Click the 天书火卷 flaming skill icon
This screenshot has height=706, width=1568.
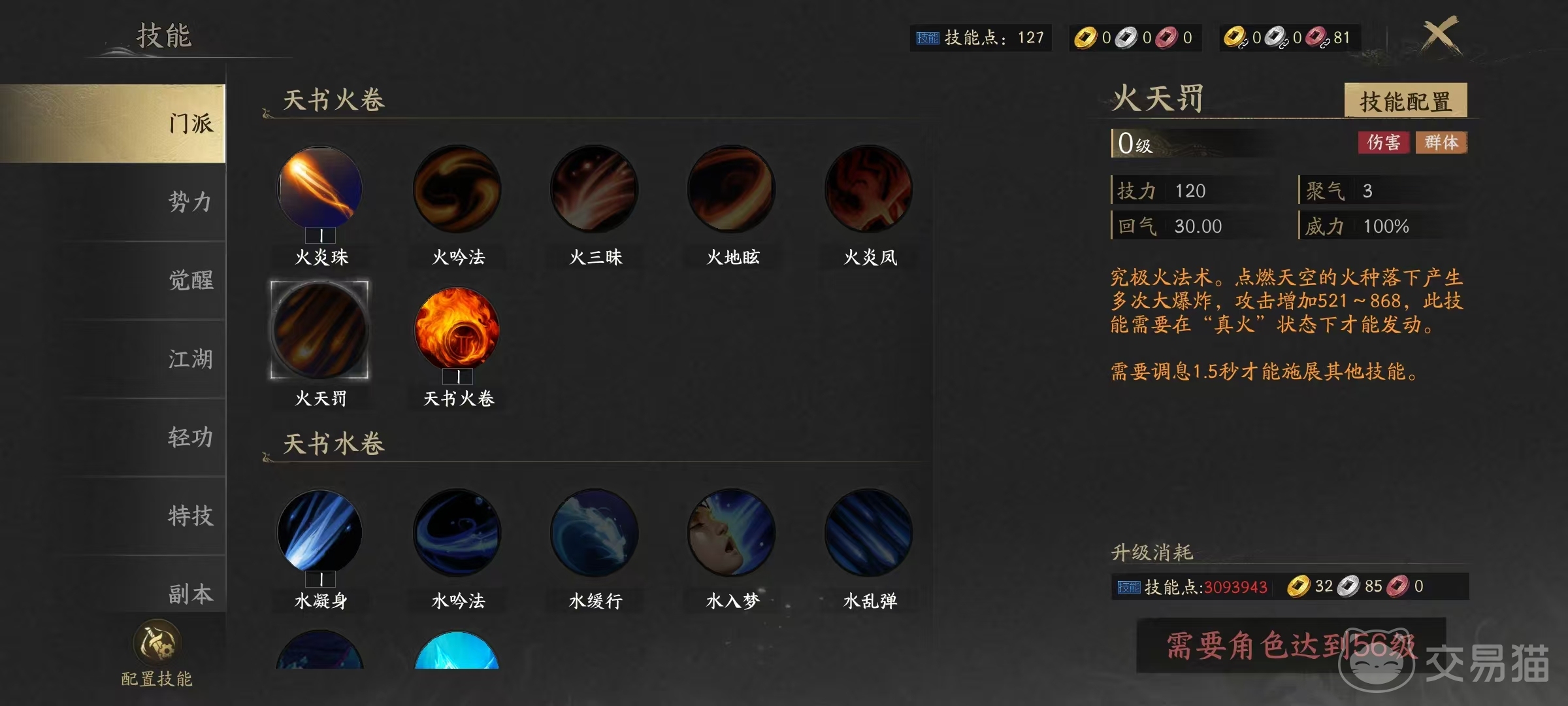coord(457,329)
